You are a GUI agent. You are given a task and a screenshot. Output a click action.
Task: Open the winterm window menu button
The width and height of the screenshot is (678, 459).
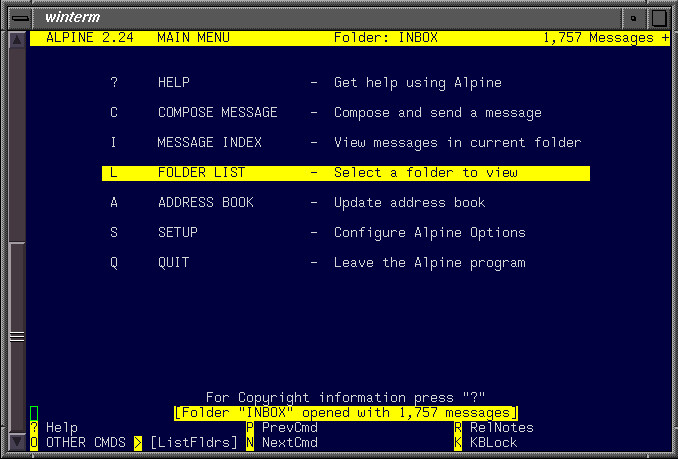tap(20, 18)
